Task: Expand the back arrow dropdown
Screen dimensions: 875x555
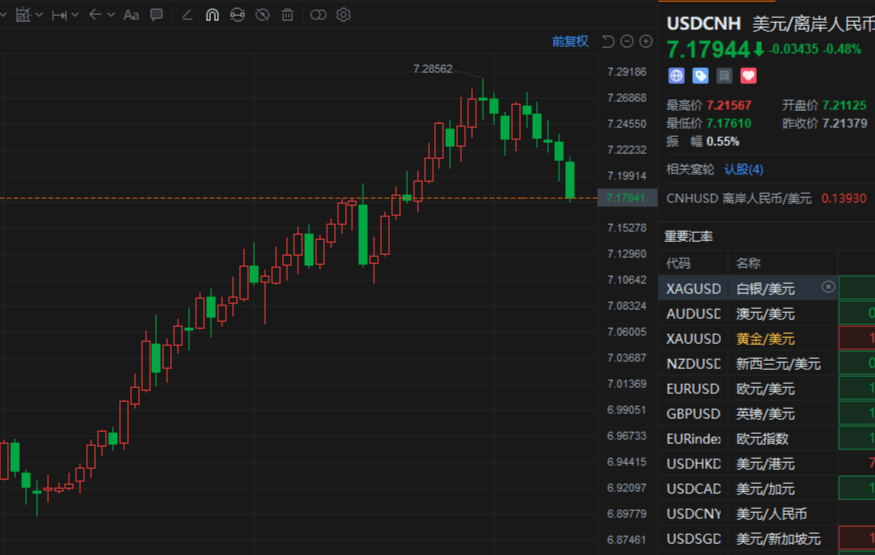Action: [109, 15]
